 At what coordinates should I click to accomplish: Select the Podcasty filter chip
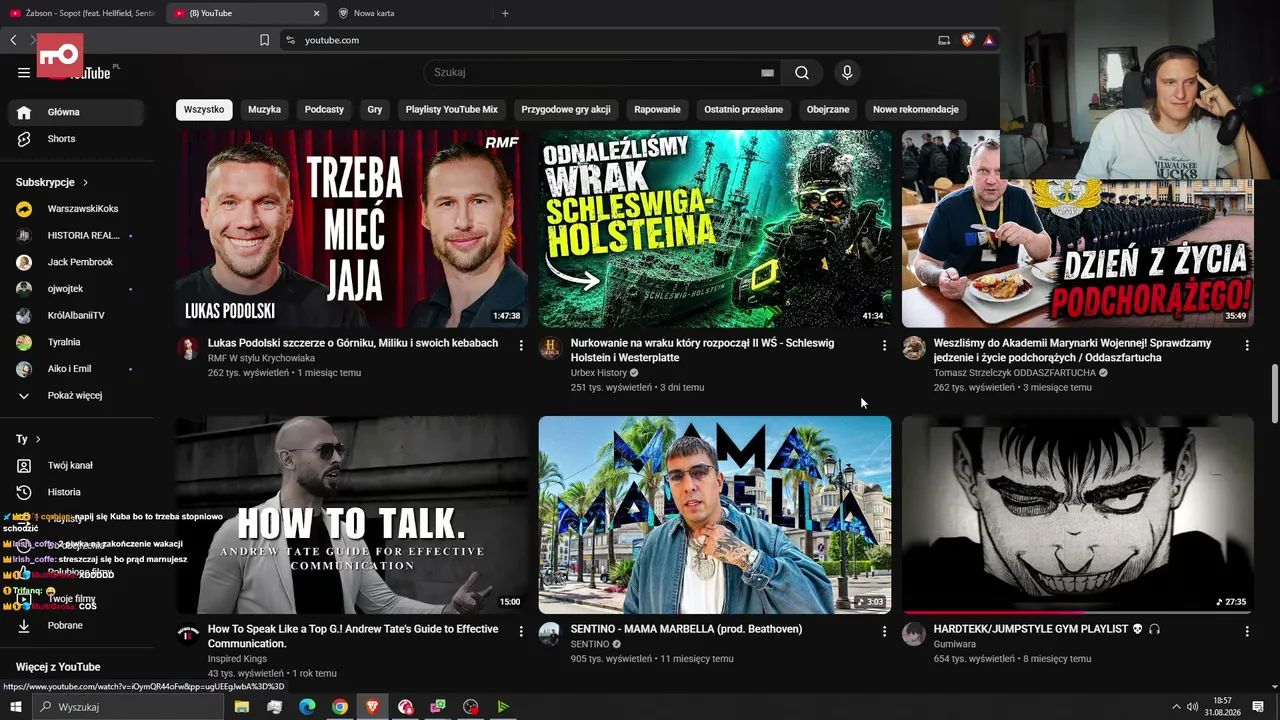point(324,109)
